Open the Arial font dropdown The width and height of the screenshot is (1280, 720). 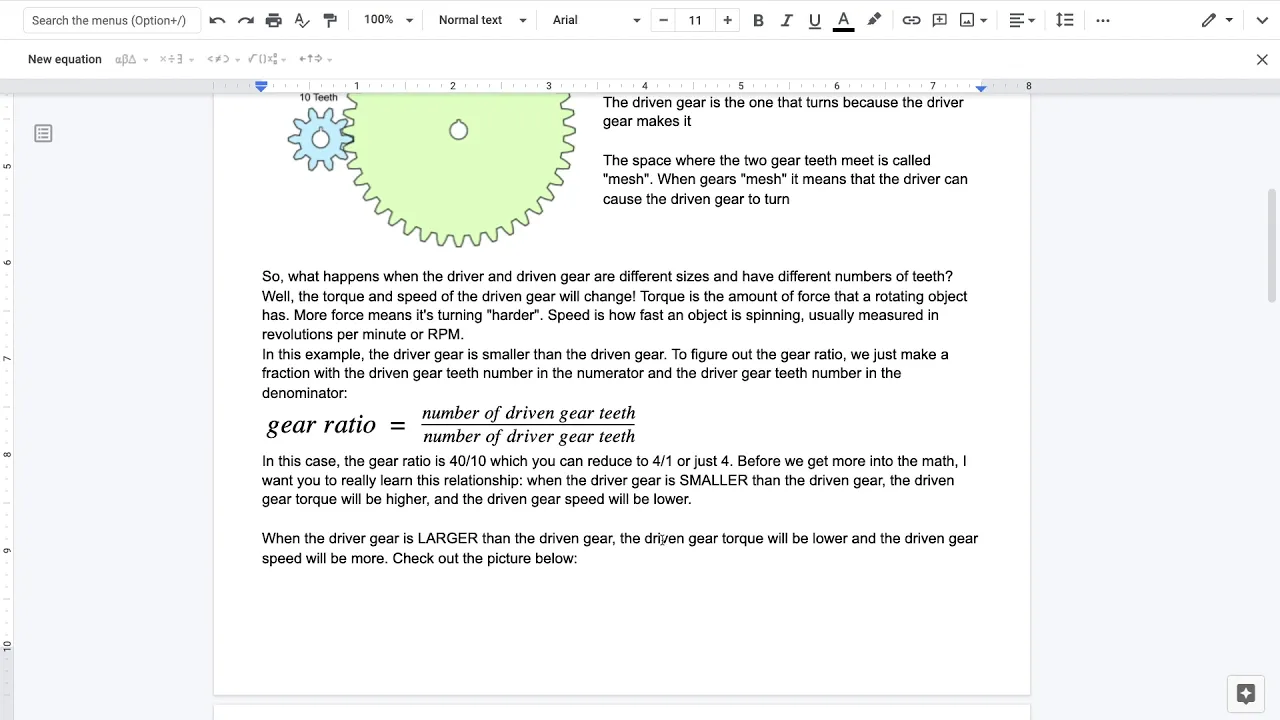596,20
